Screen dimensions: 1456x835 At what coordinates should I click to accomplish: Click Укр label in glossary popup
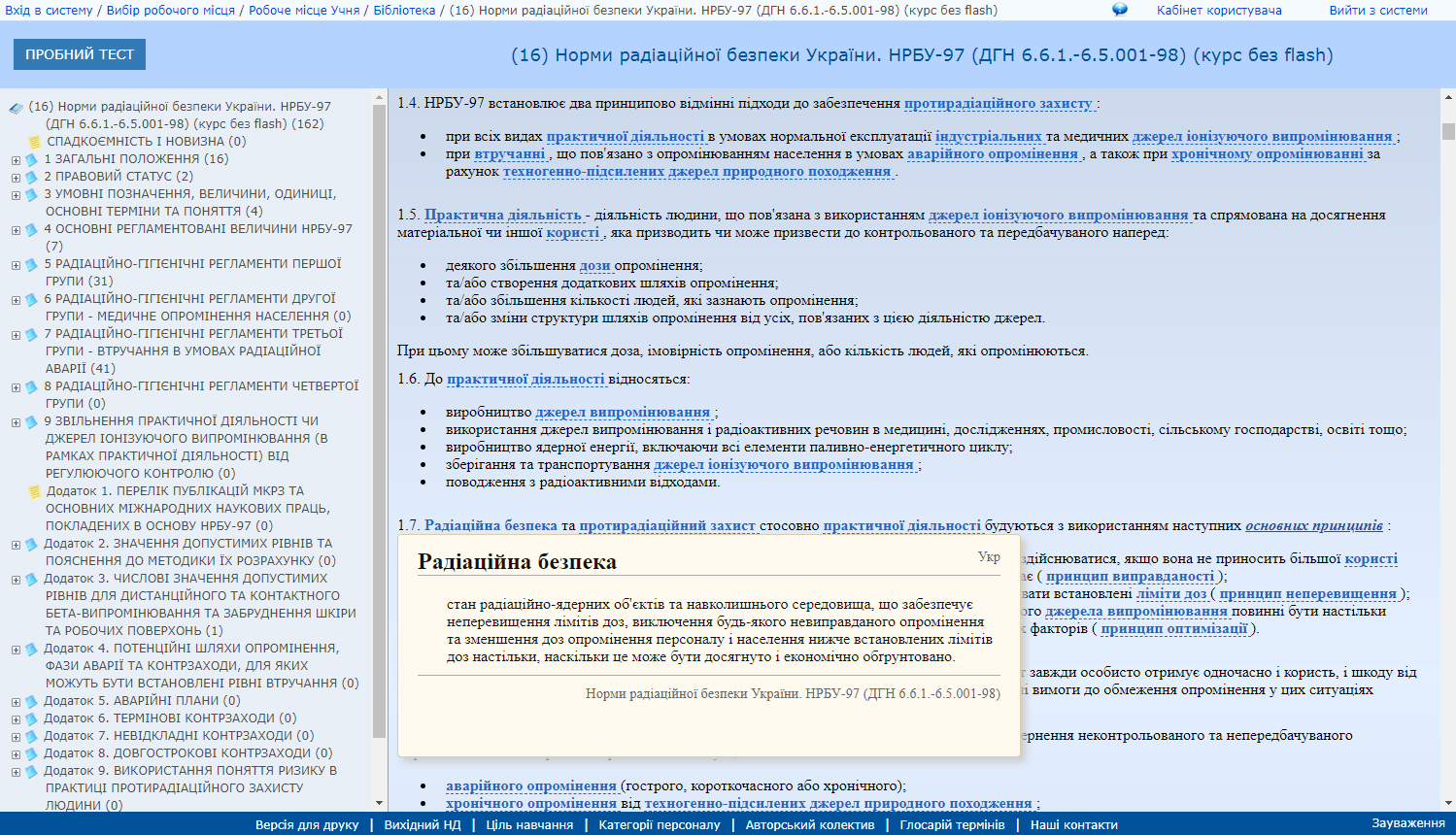989,556
